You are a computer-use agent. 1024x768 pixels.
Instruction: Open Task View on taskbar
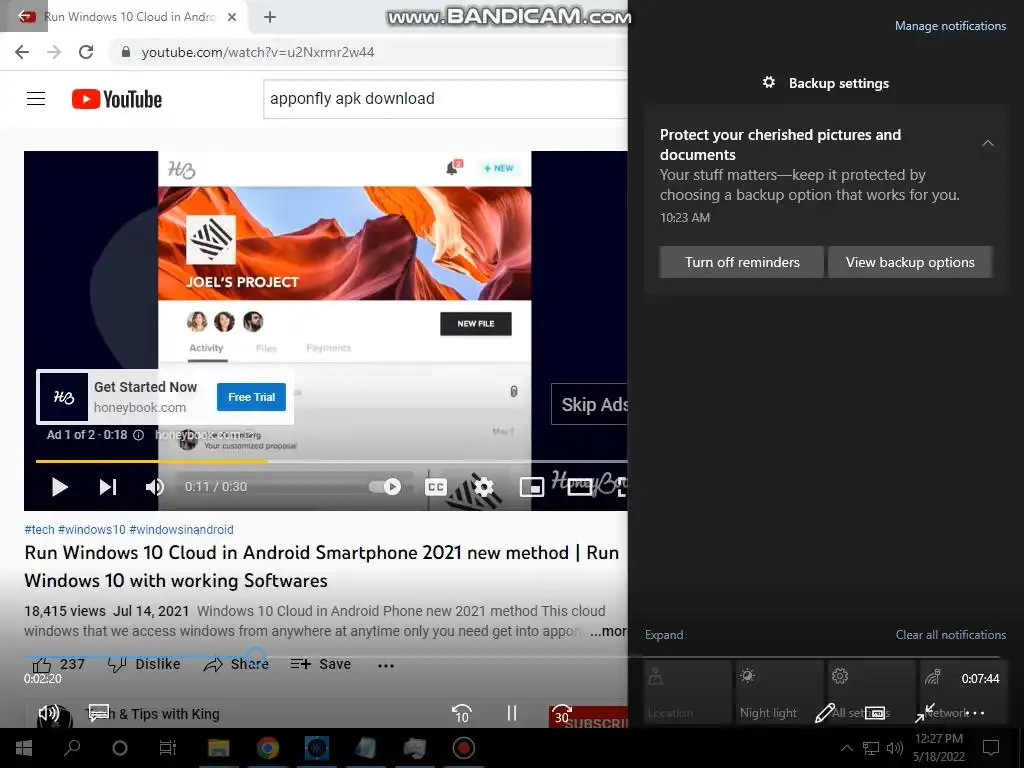coord(168,748)
